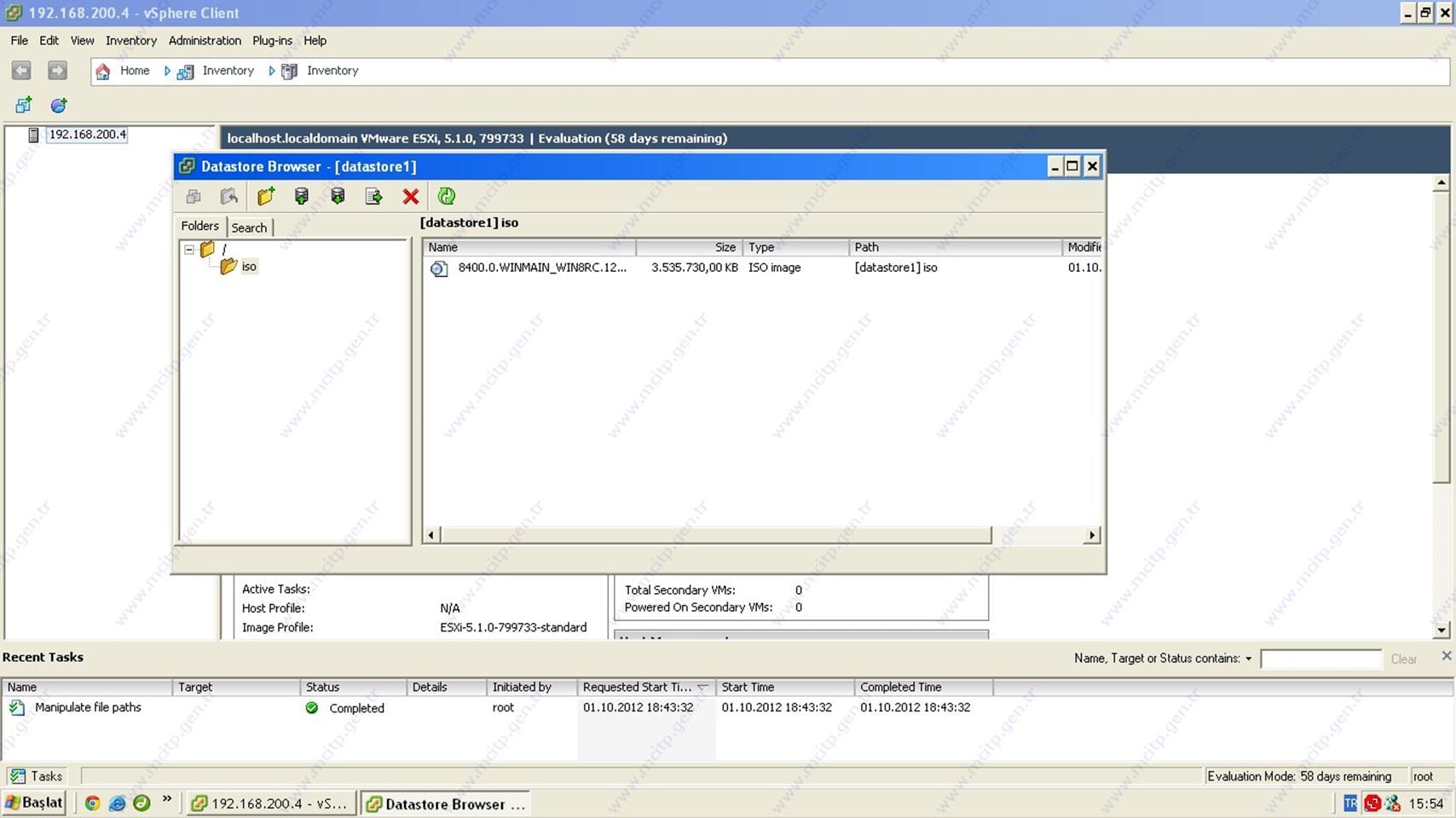Click the red antivirus tray icon

(x=1372, y=803)
